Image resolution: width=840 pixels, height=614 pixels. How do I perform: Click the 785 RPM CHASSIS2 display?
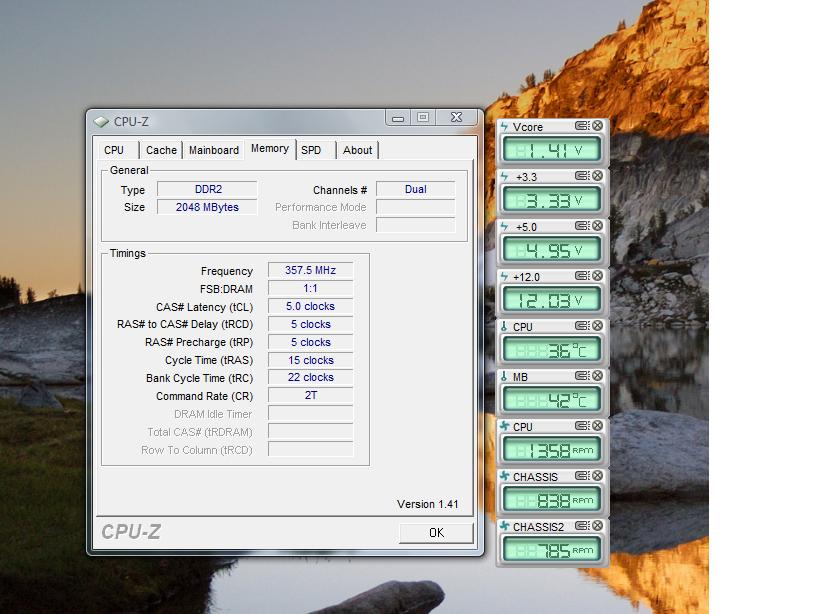(x=551, y=550)
